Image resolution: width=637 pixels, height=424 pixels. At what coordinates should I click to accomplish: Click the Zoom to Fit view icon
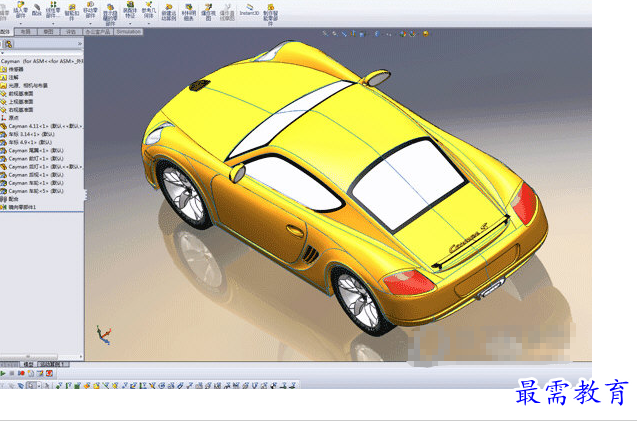[325, 34]
